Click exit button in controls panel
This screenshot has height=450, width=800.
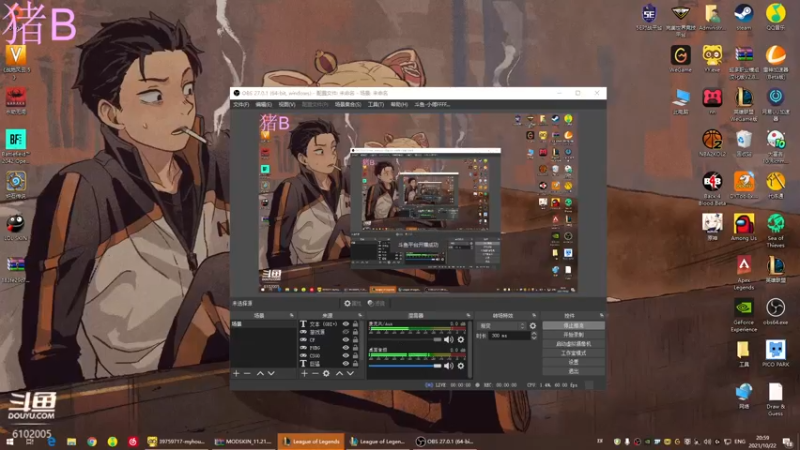[x=573, y=371]
